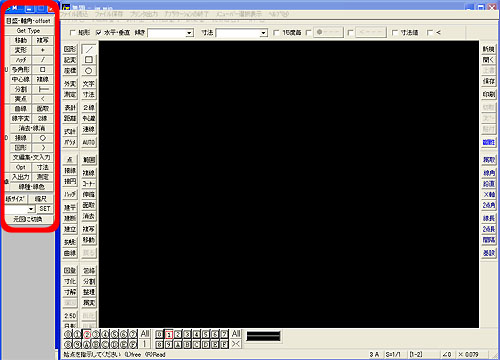500x360 pixels.
Task: Select the line tool in the left toolbar
Action: tap(88, 49)
